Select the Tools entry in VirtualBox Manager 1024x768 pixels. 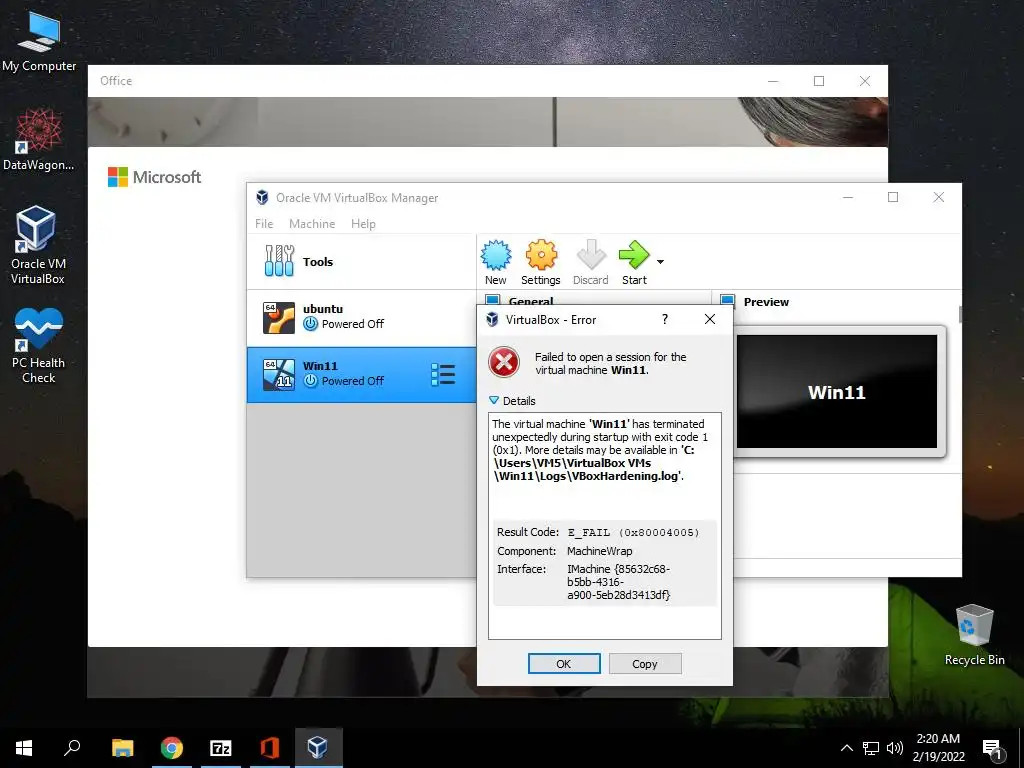tap(361, 262)
